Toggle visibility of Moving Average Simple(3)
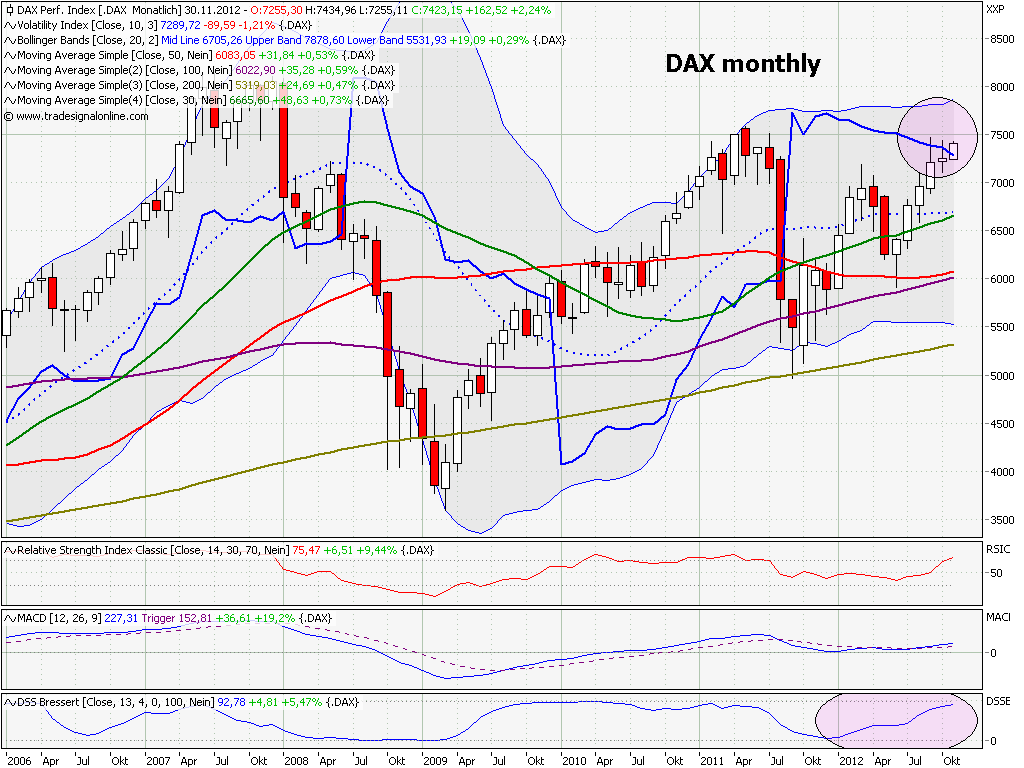This screenshot has height=768, width=1024. (x=8, y=85)
